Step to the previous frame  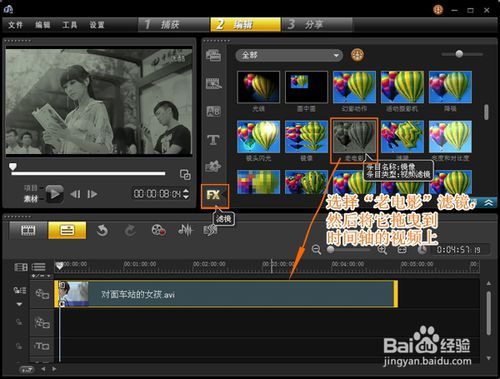[x=75, y=194]
